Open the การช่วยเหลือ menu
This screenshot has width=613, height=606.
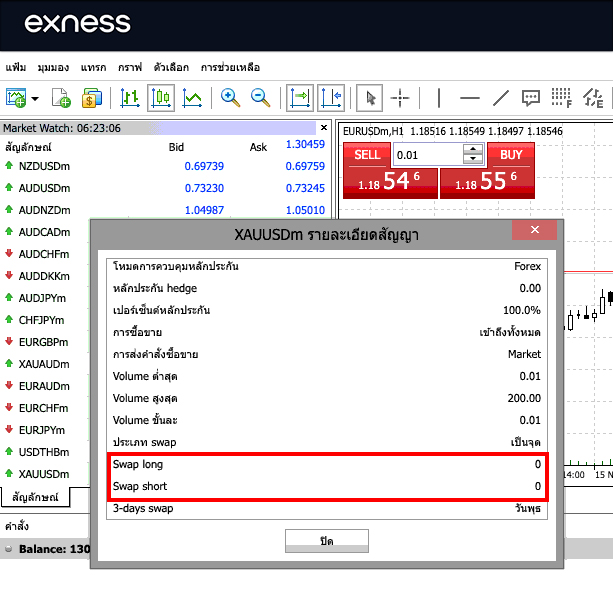coord(230,67)
